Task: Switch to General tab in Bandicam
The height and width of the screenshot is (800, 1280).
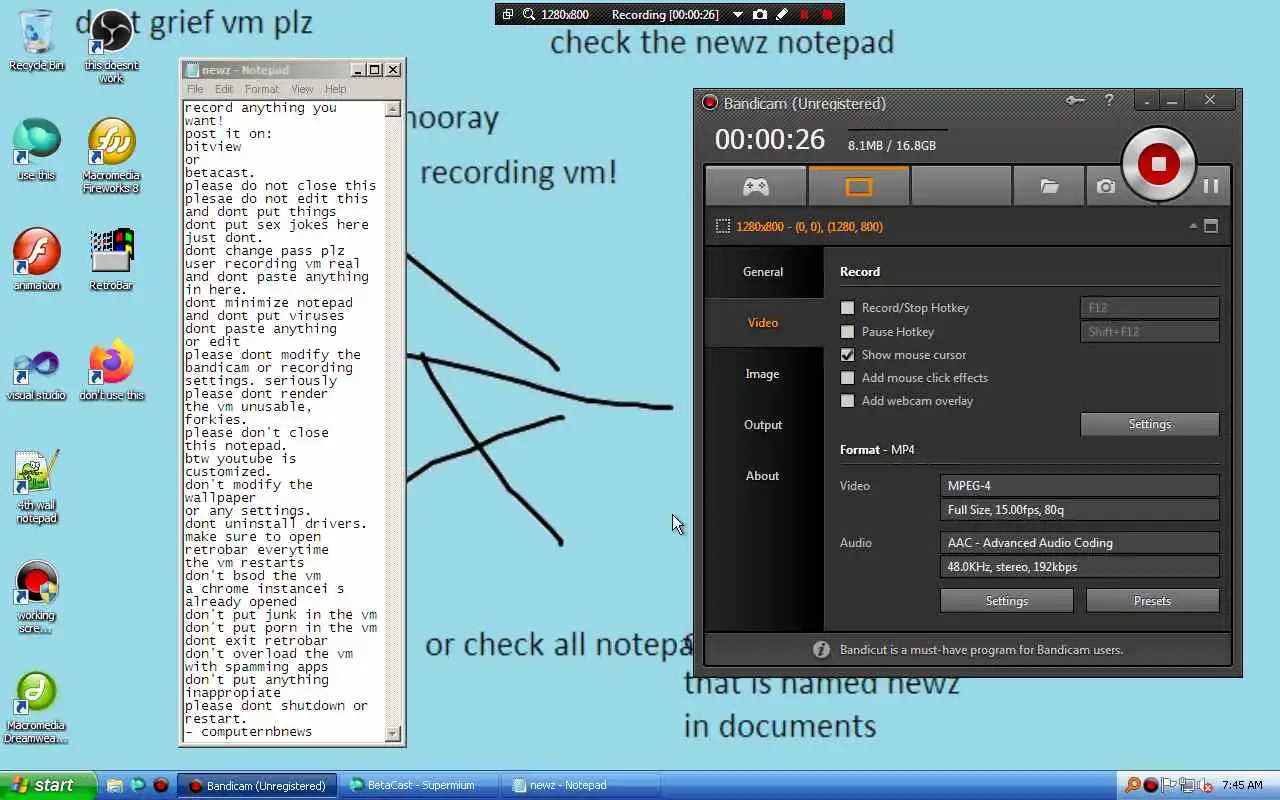Action: pos(763,272)
